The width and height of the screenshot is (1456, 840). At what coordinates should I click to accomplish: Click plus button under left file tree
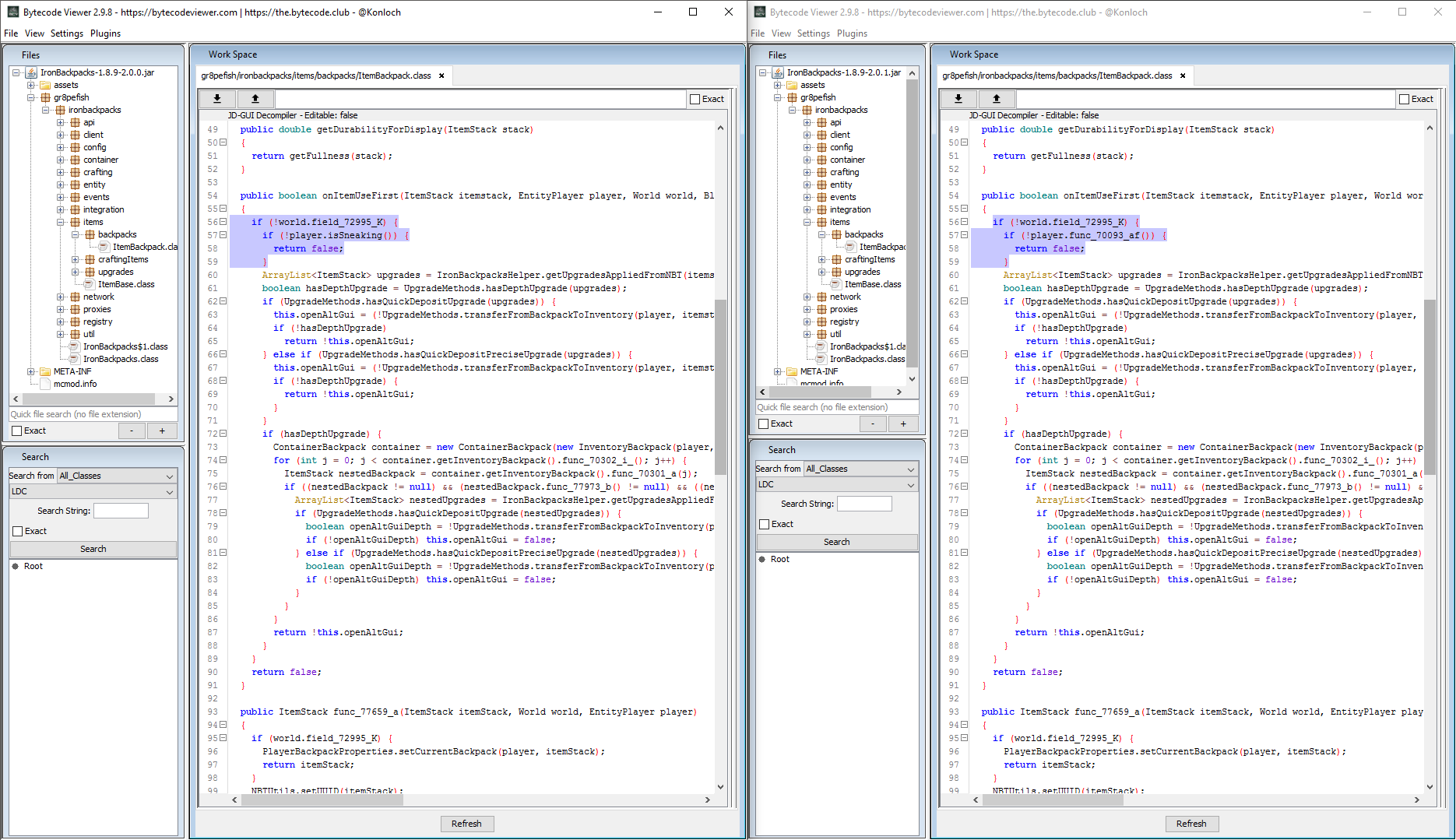click(162, 431)
